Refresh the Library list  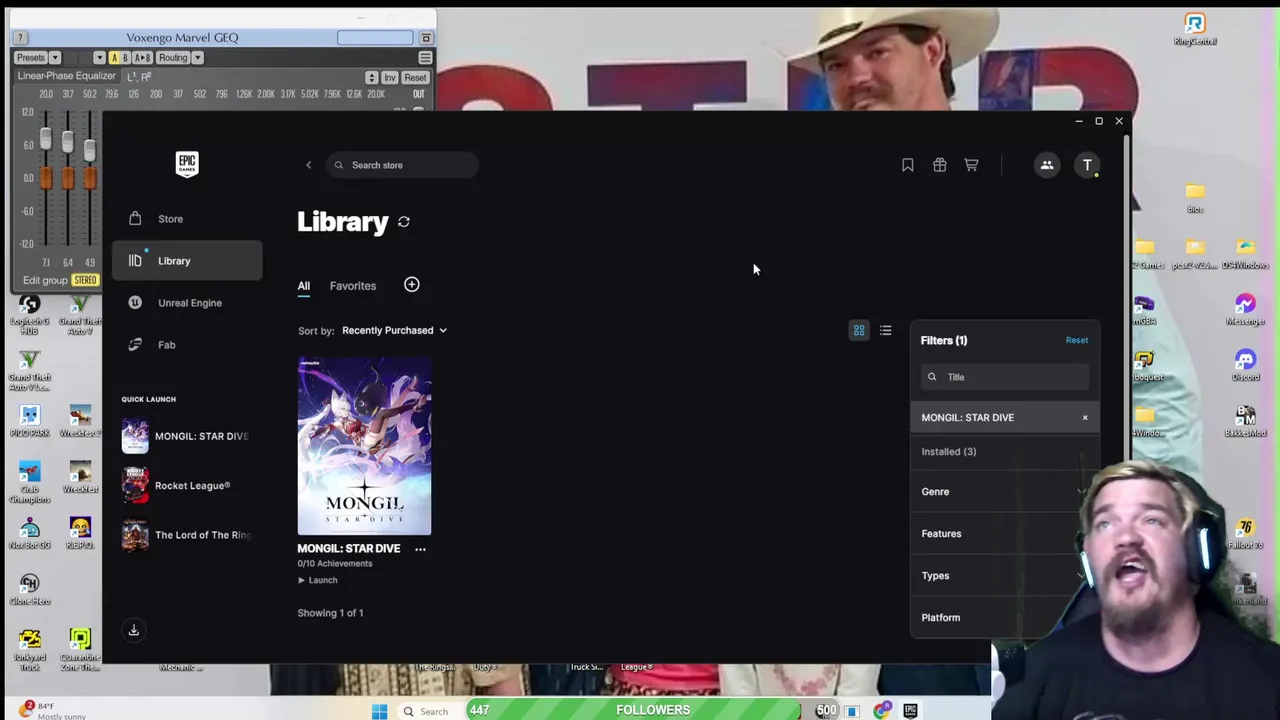(404, 222)
